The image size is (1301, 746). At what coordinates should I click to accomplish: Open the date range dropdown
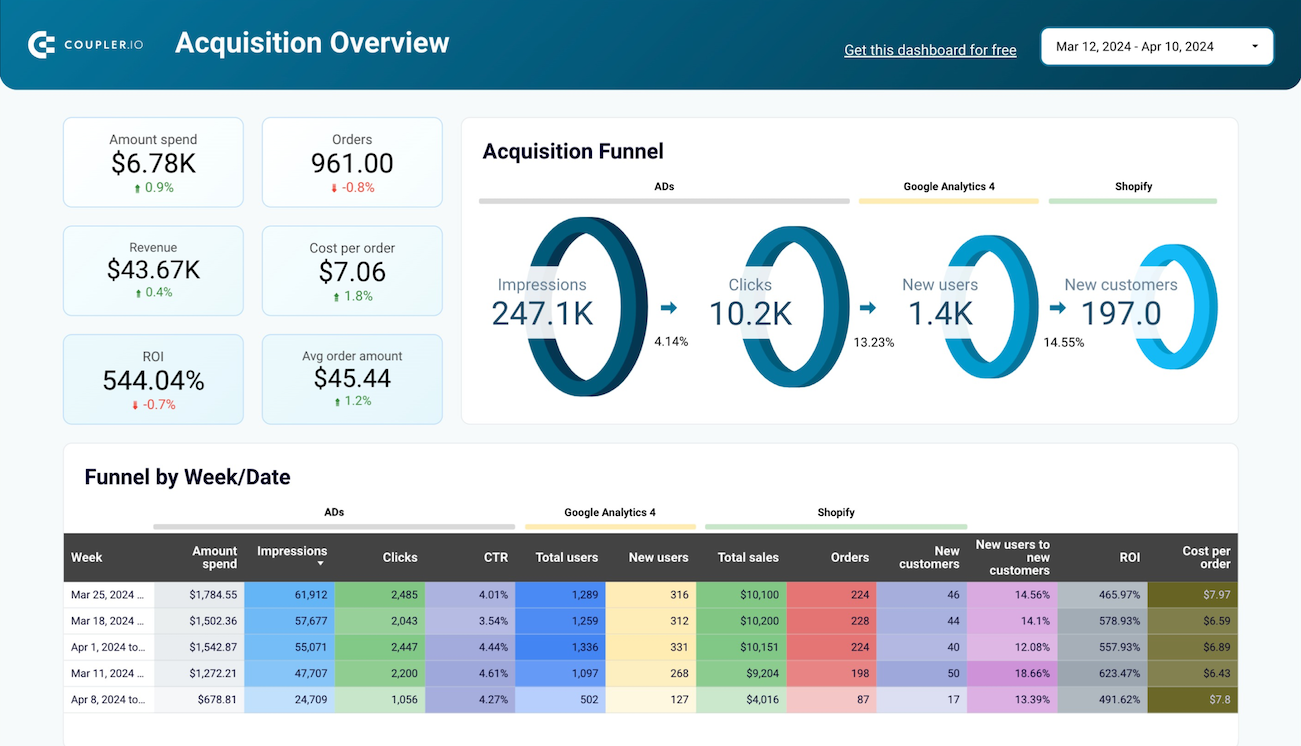click(1156, 46)
